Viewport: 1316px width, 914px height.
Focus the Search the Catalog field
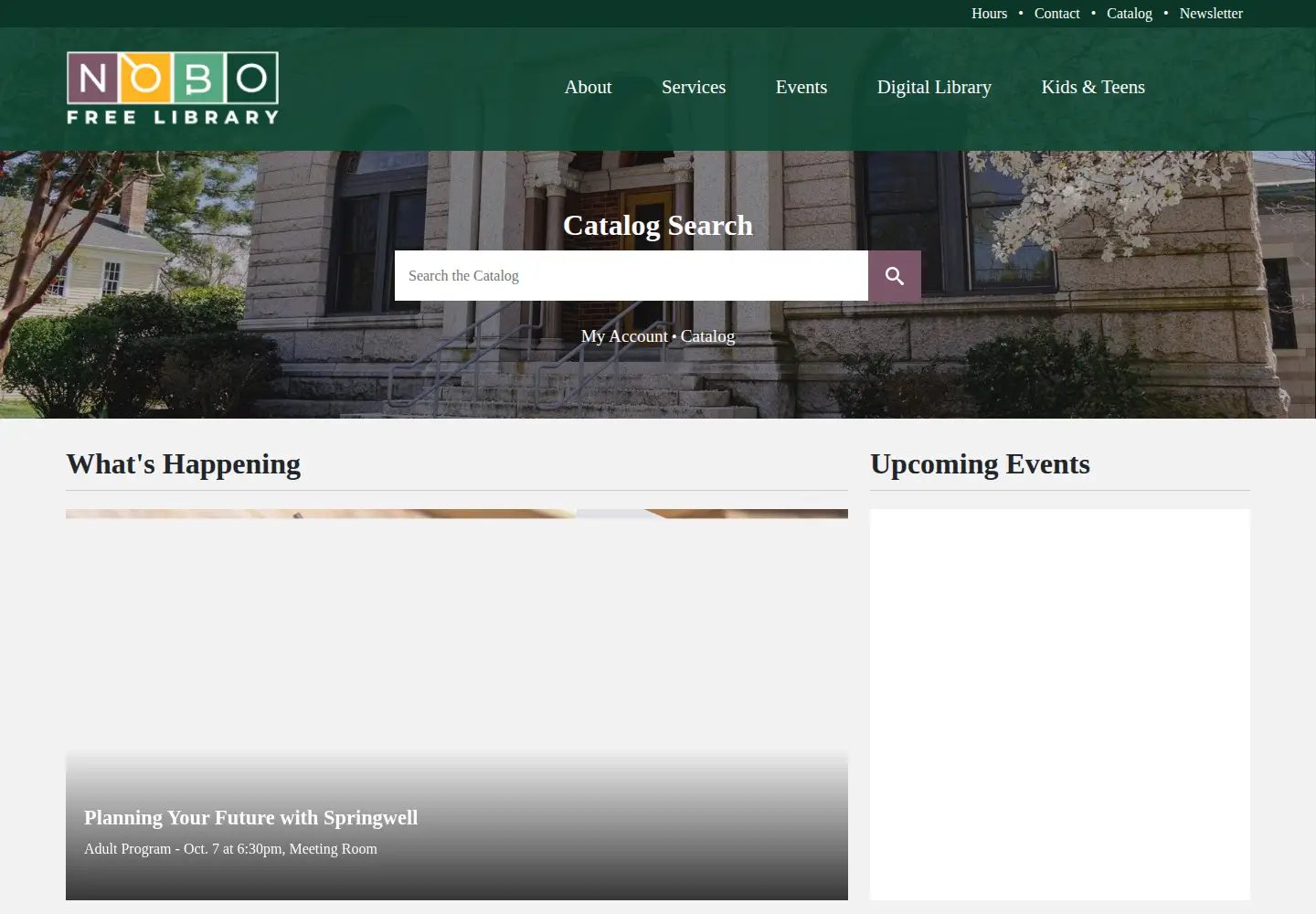631,276
